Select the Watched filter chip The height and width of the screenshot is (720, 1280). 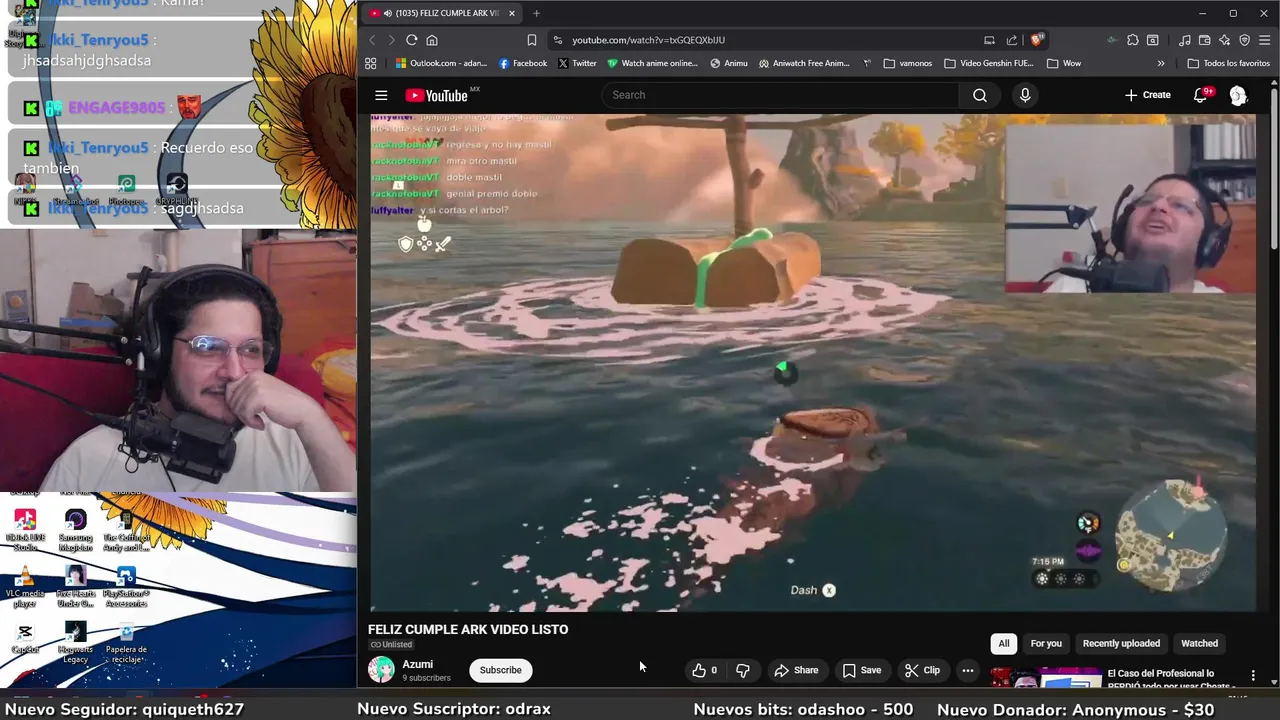point(1199,643)
